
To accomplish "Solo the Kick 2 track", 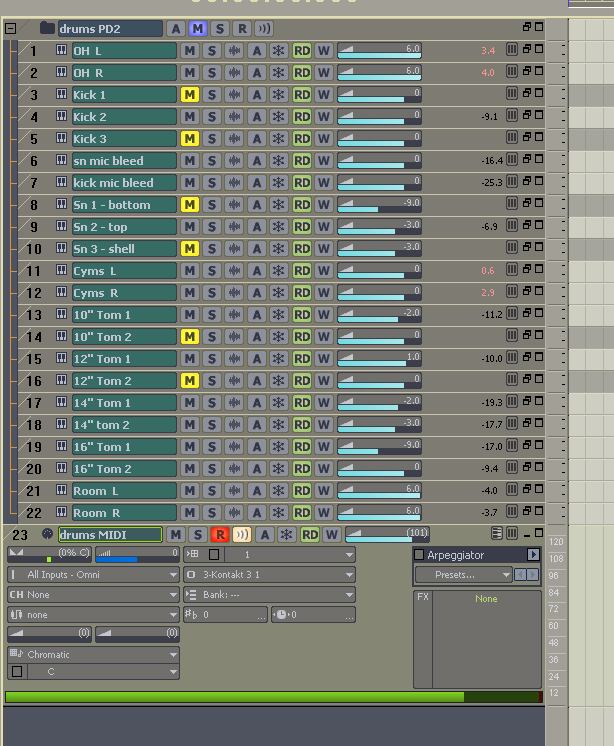I will (x=212, y=117).
